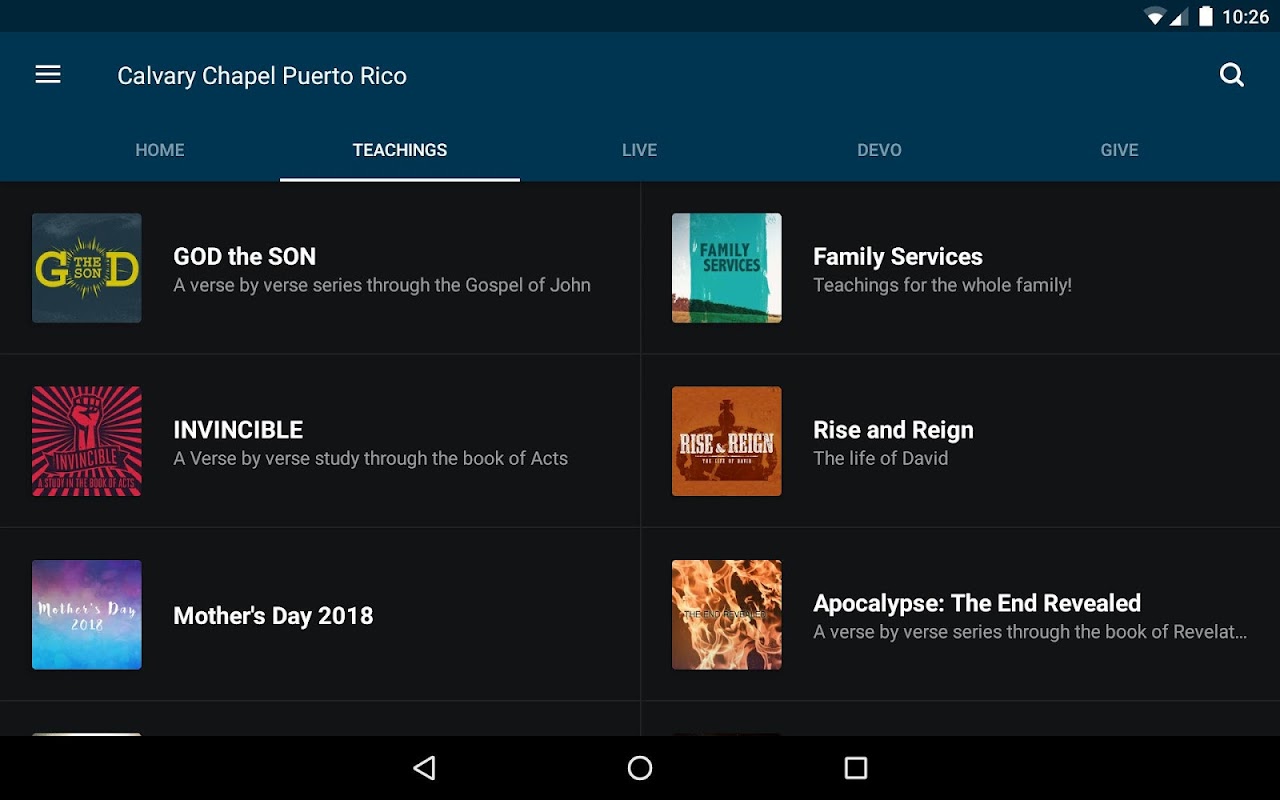Check the Wi-Fi status icon
This screenshot has width=1280, height=800.
coord(1156,16)
